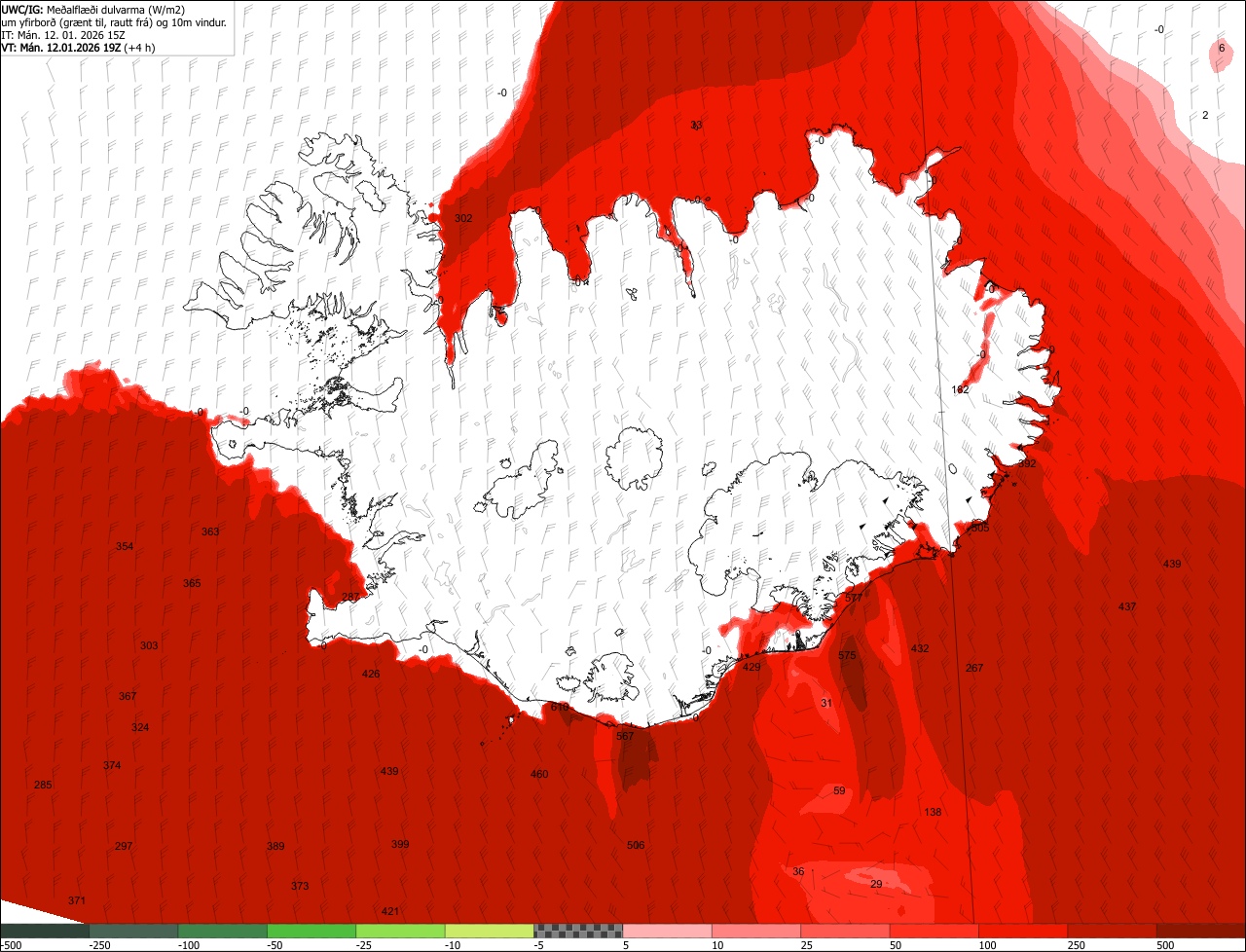Select the checkered swatch between -5 and 5

click(578, 931)
